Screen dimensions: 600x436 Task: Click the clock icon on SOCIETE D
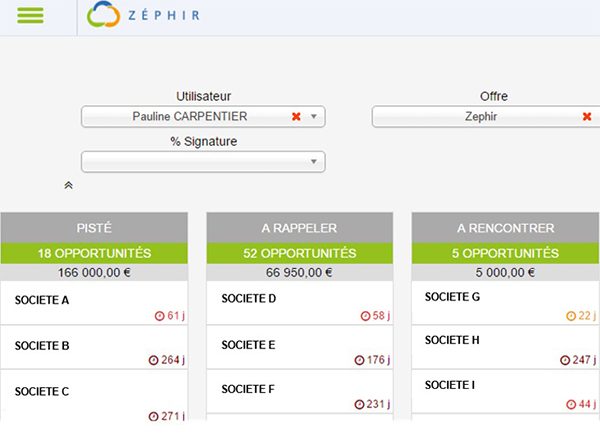tap(365, 316)
